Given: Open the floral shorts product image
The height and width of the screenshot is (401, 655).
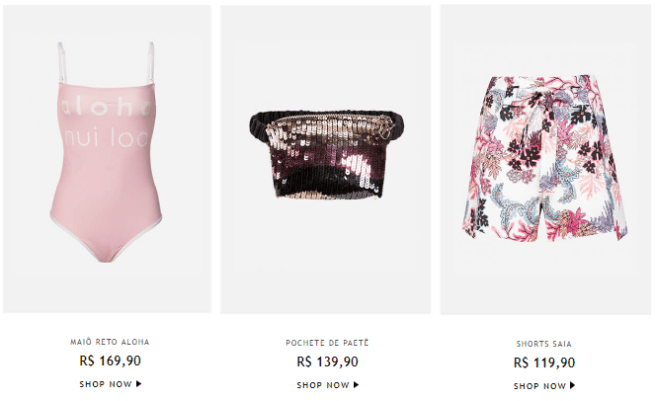Looking at the screenshot, I should [x=545, y=160].
